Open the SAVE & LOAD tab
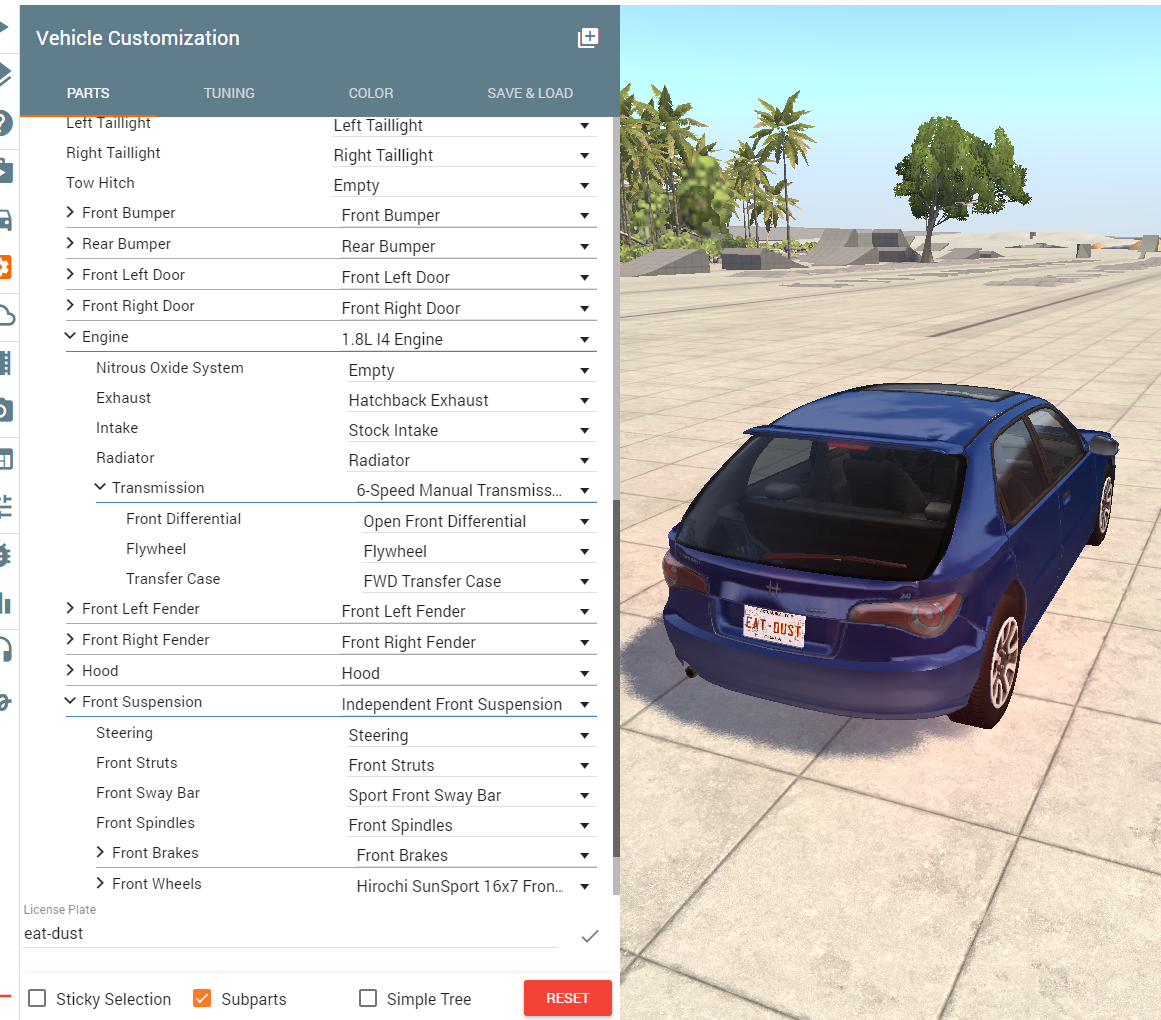 (530, 93)
